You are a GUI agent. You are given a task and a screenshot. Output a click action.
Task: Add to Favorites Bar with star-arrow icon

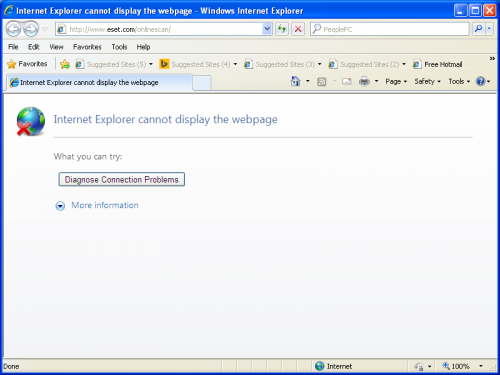coord(65,64)
